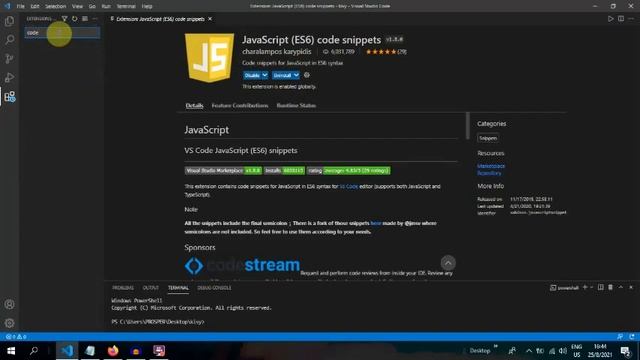This screenshot has width=640, height=360.
Task: Open the Help menu
Action: click(147, 6)
